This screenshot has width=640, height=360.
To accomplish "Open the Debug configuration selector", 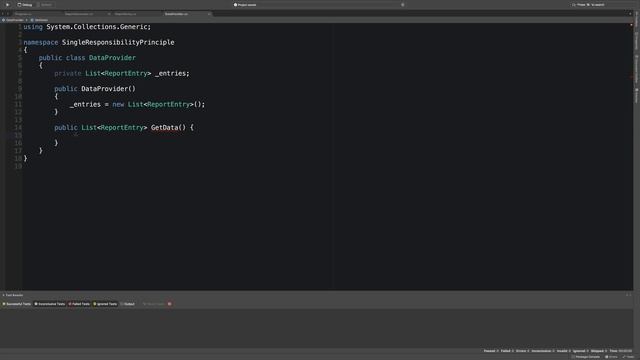I will click(25, 5).
